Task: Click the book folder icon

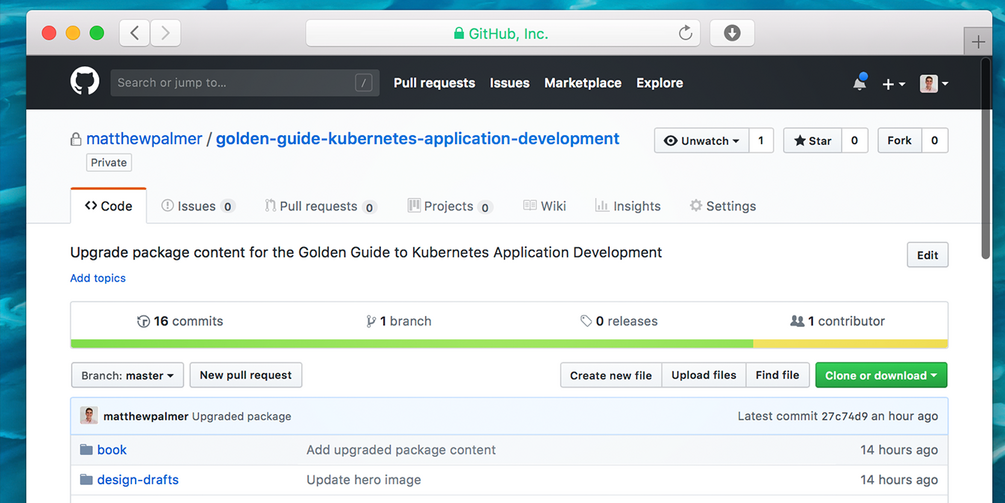Action: 86,450
